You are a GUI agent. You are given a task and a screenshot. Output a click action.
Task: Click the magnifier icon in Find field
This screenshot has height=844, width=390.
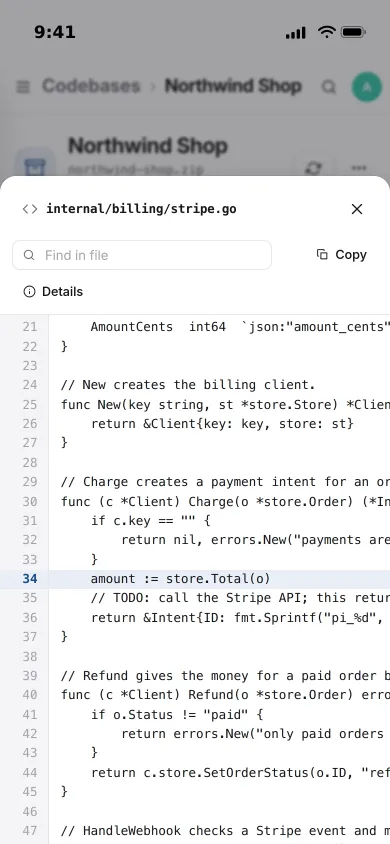click(30, 255)
